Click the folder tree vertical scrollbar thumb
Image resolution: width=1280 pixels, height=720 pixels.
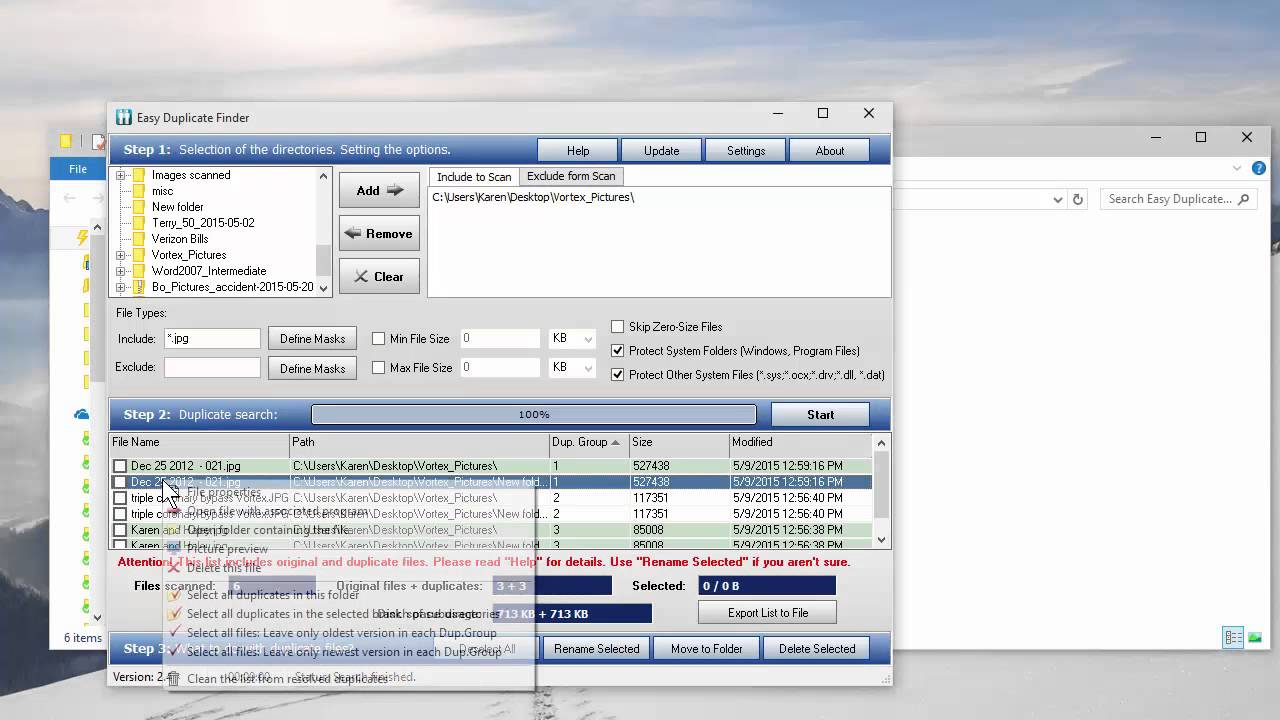click(x=323, y=259)
